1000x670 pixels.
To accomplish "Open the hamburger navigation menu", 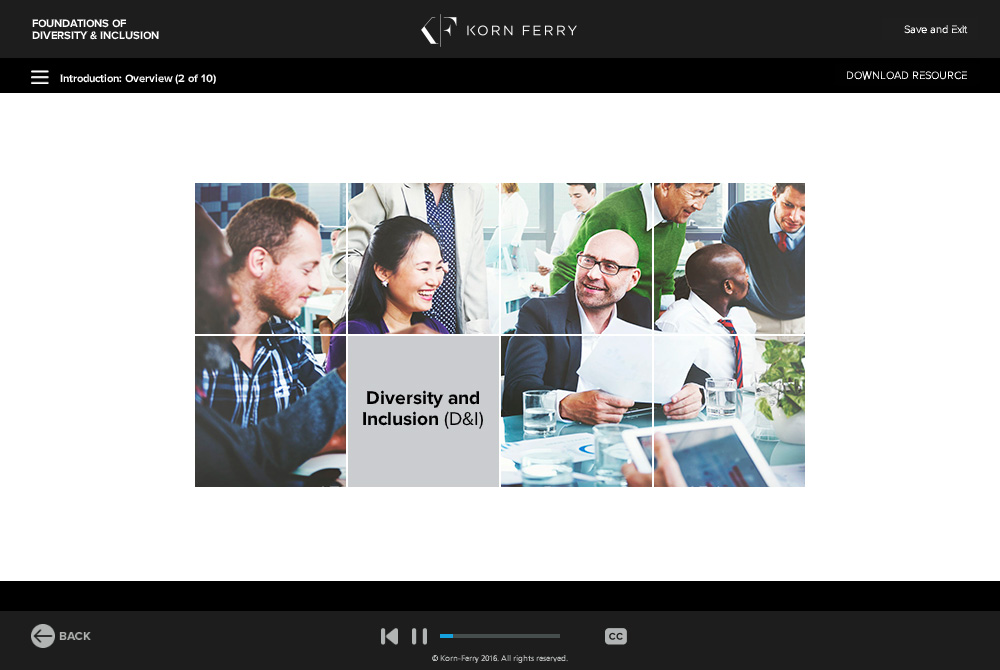I will coord(40,78).
